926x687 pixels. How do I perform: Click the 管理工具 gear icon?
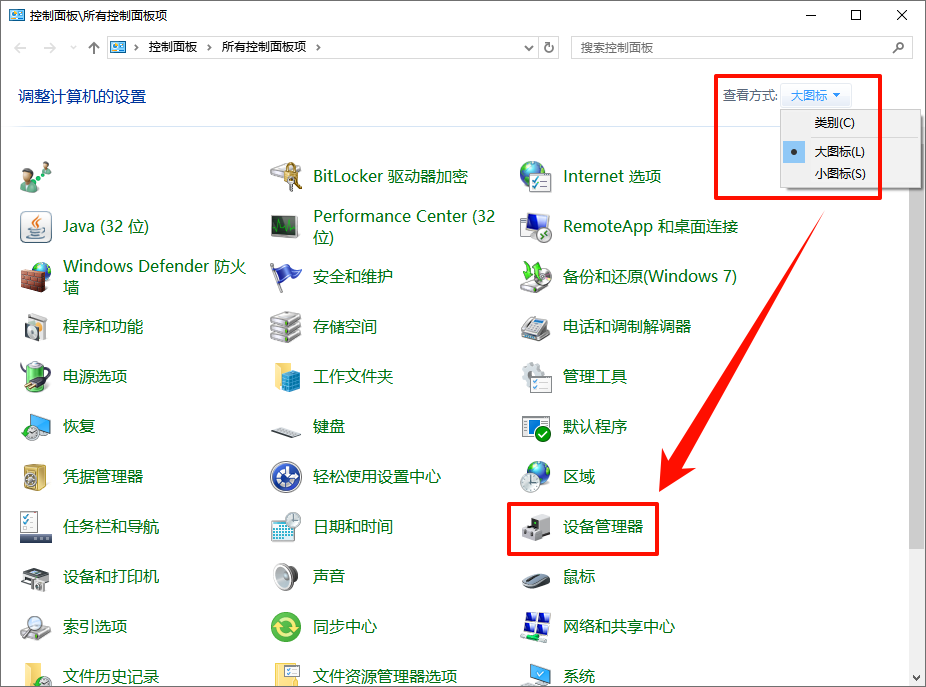536,377
